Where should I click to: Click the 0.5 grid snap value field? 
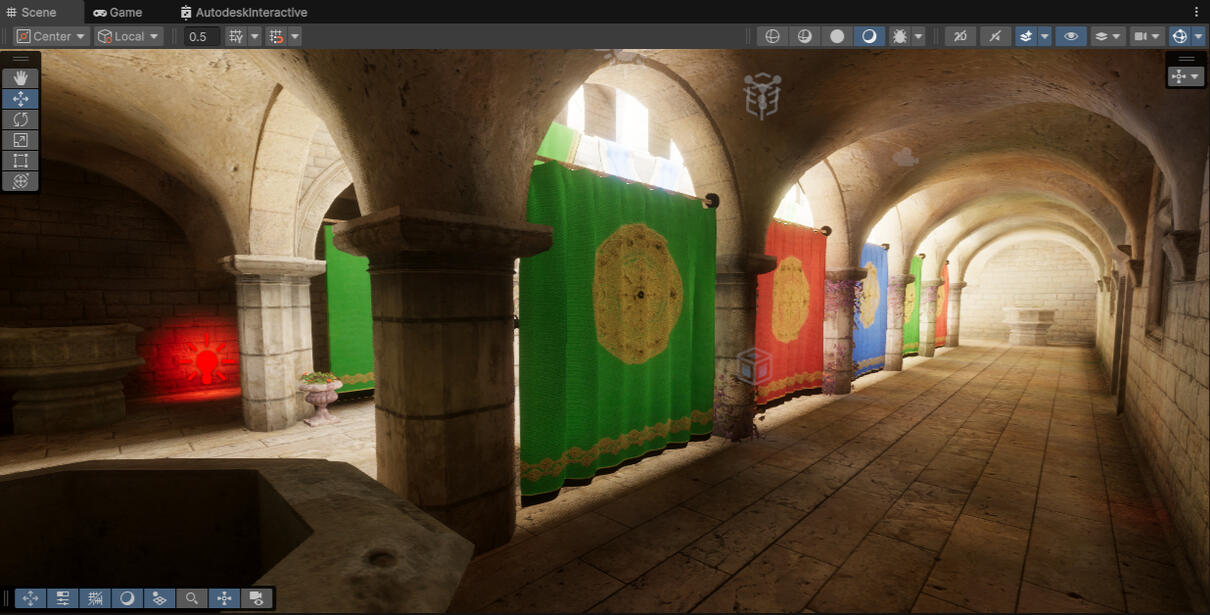[x=201, y=36]
